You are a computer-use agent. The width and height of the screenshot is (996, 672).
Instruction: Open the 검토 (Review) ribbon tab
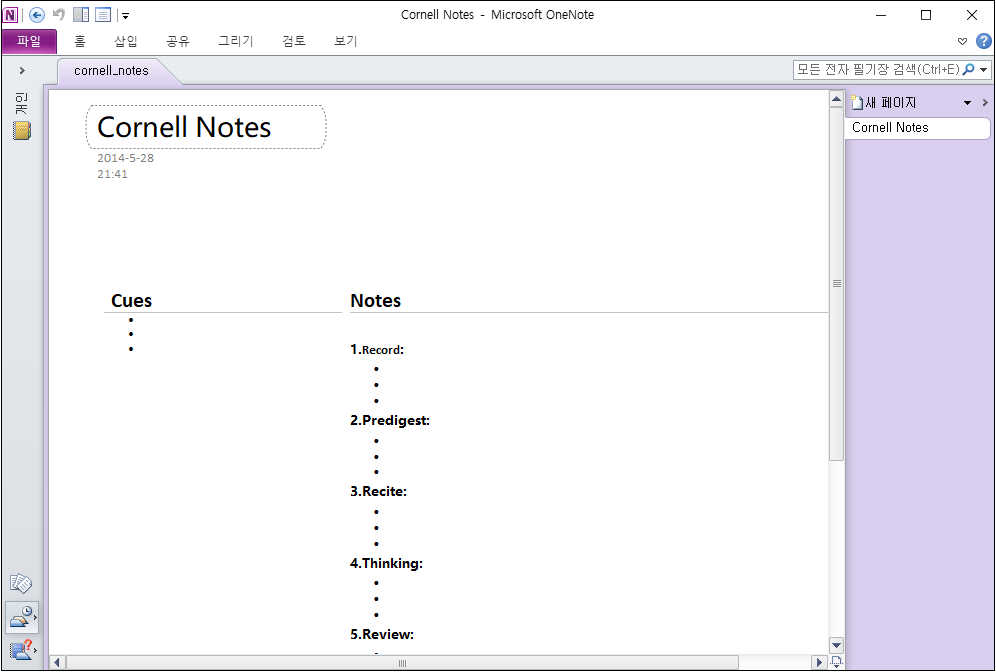click(294, 41)
